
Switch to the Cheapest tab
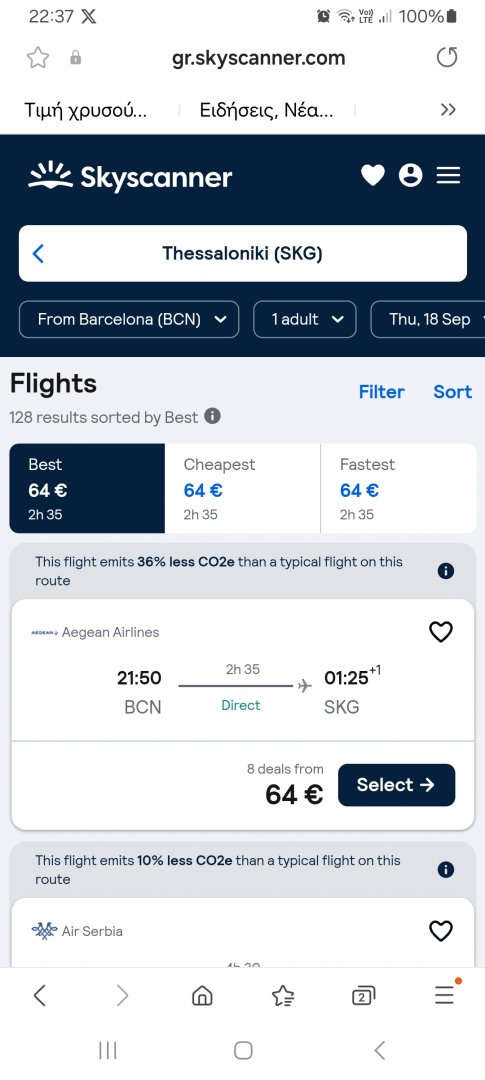[242, 488]
